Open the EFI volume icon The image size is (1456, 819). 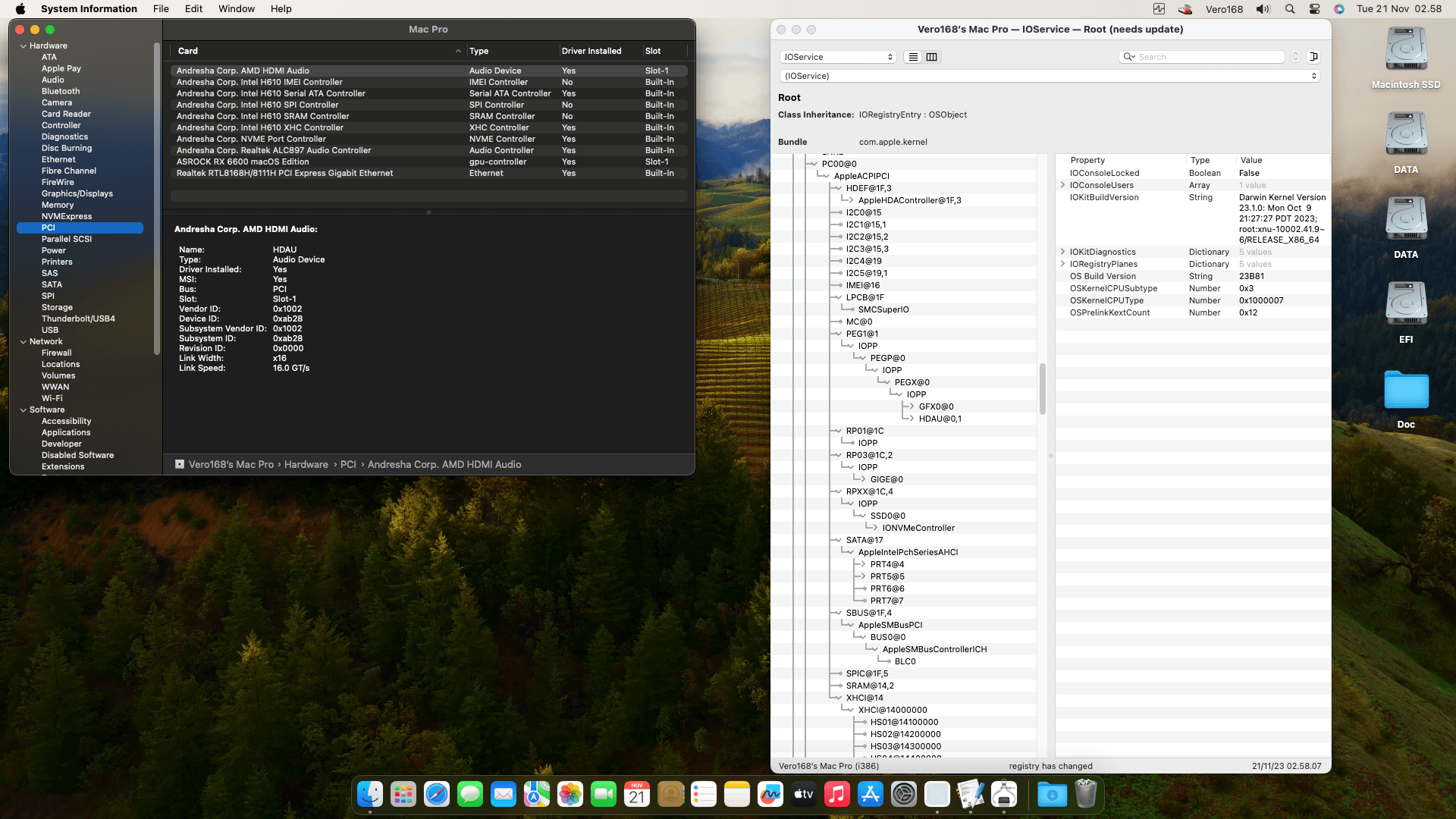[x=1405, y=305]
